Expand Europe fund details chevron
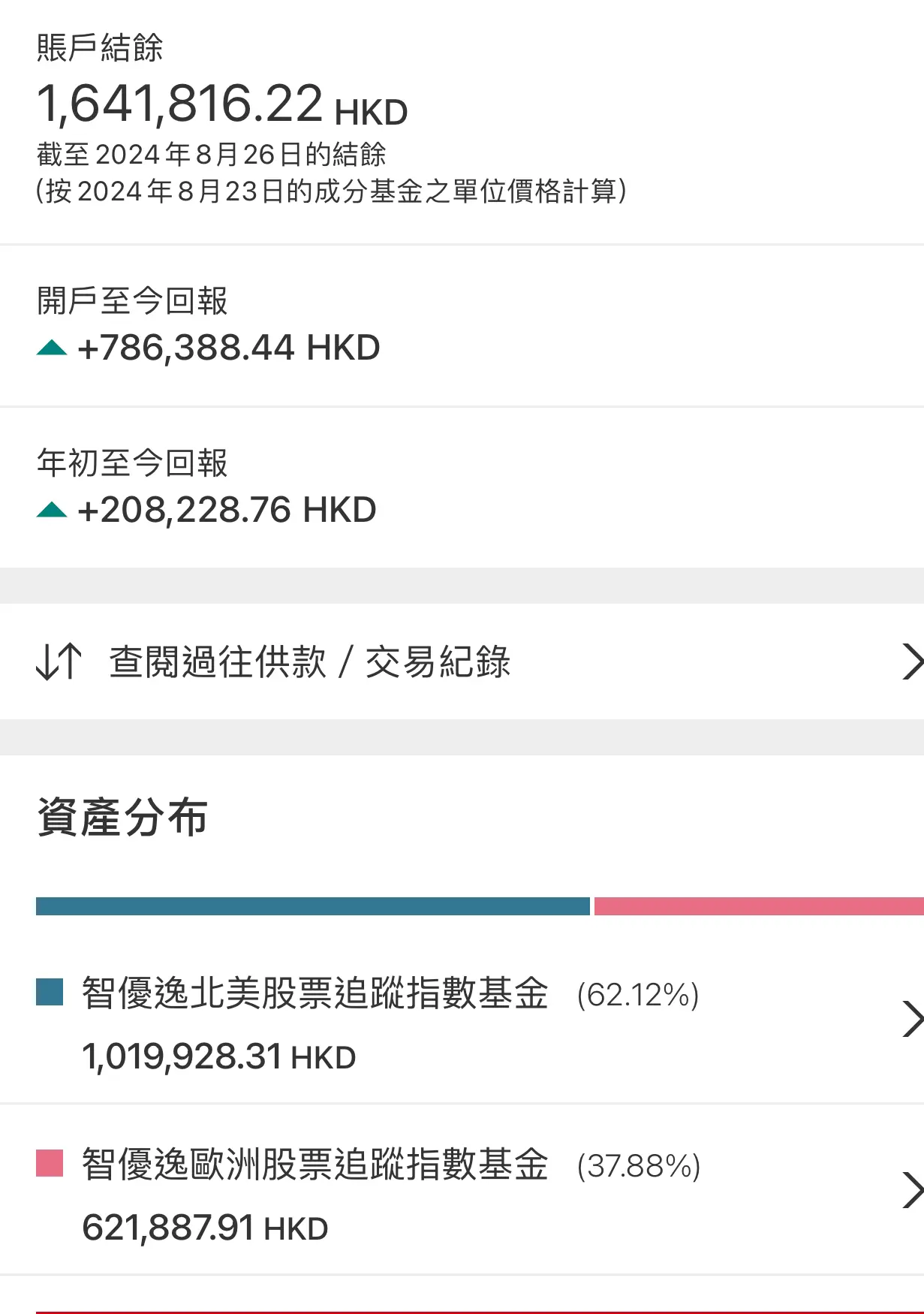924x1314 pixels. coord(912,1190)
